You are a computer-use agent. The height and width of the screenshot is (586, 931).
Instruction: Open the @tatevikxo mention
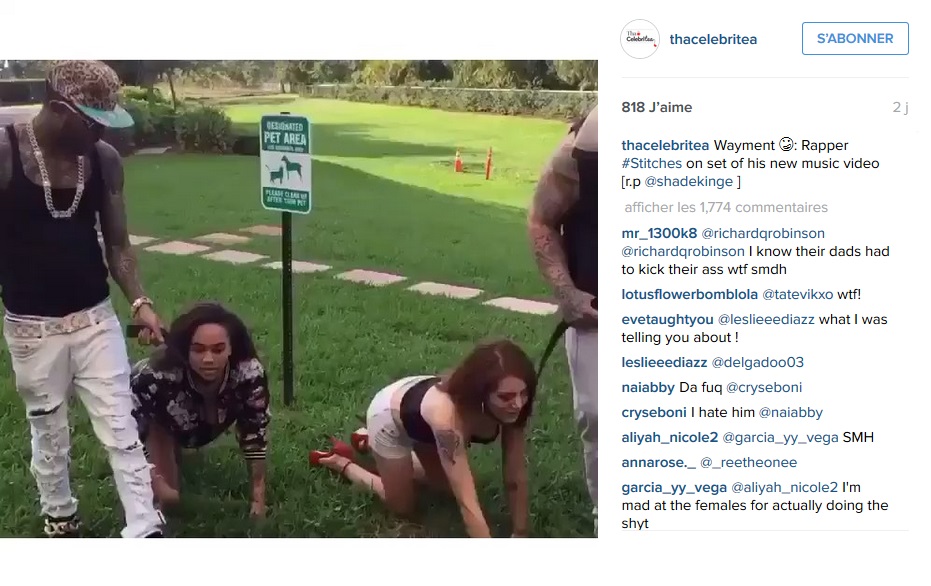point(797,294)
